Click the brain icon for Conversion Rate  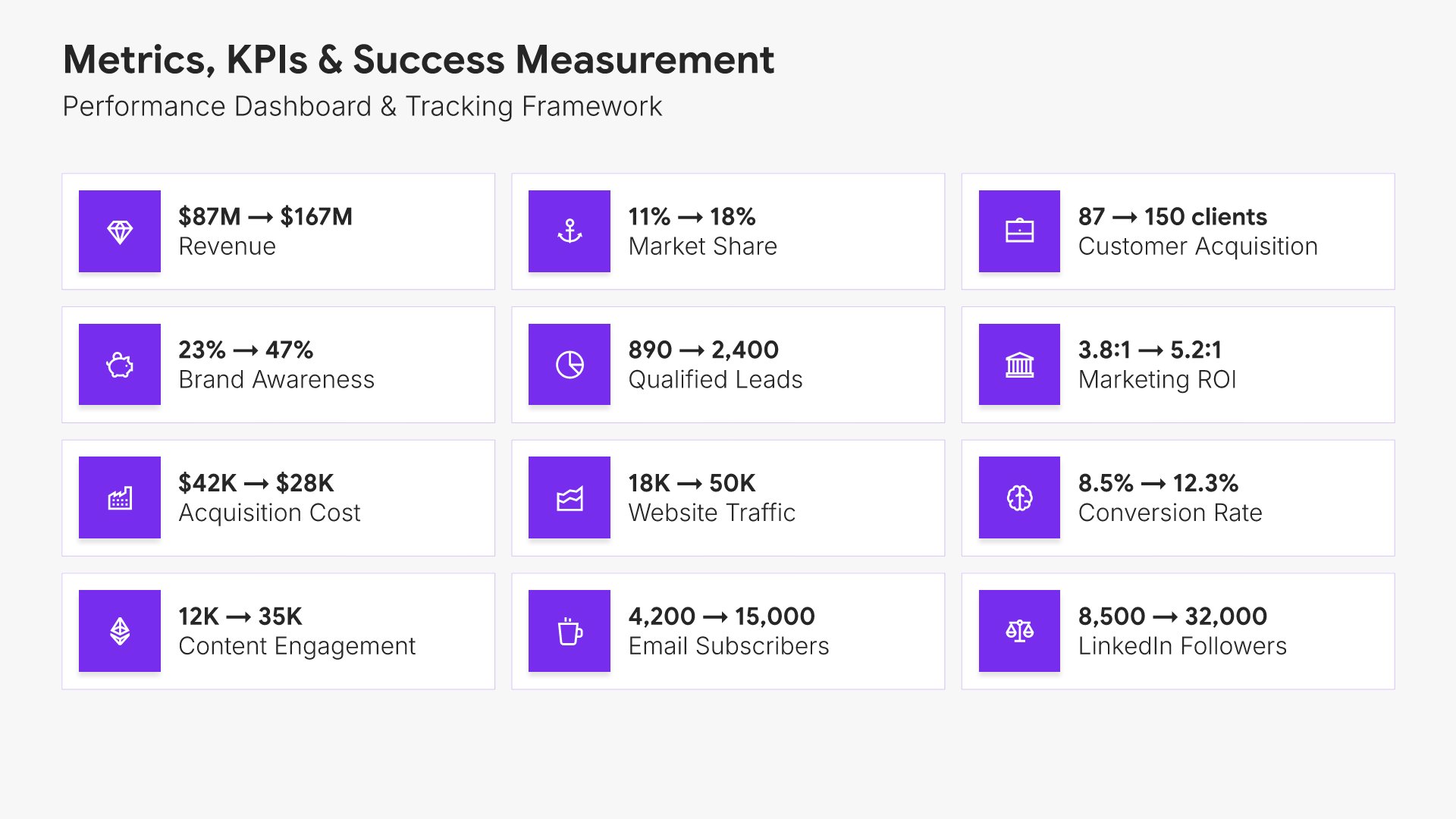coord(1019,497)
